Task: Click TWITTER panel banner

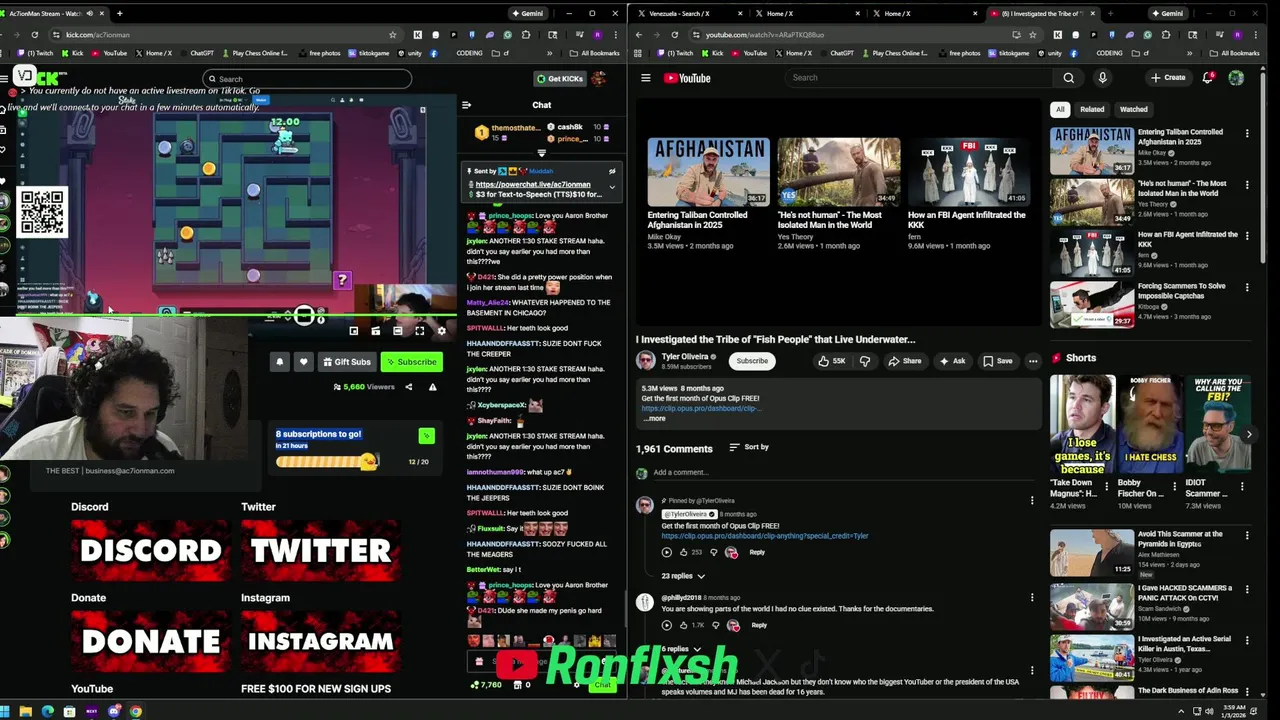Action: coord(320,550)
